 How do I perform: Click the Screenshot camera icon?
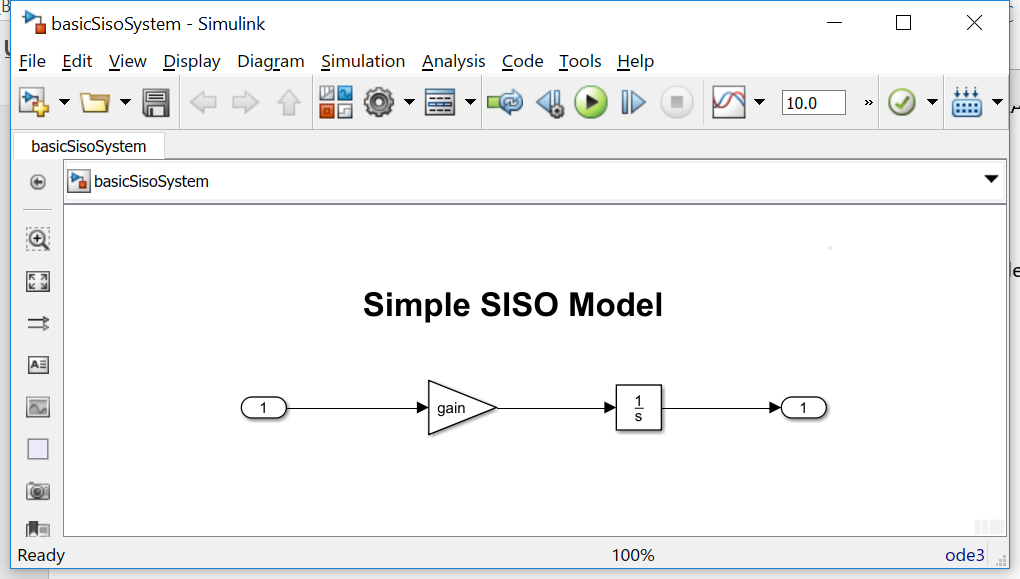[x=38, y=491]
